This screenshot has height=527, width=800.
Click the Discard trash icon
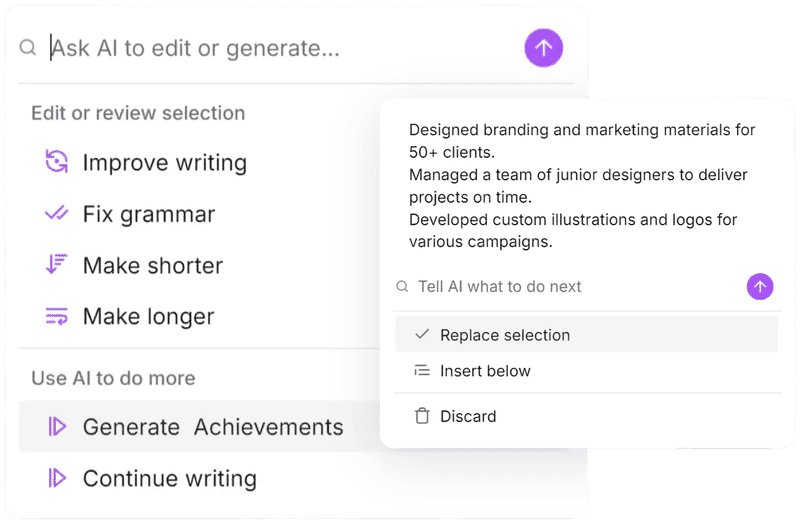point(422,416)
